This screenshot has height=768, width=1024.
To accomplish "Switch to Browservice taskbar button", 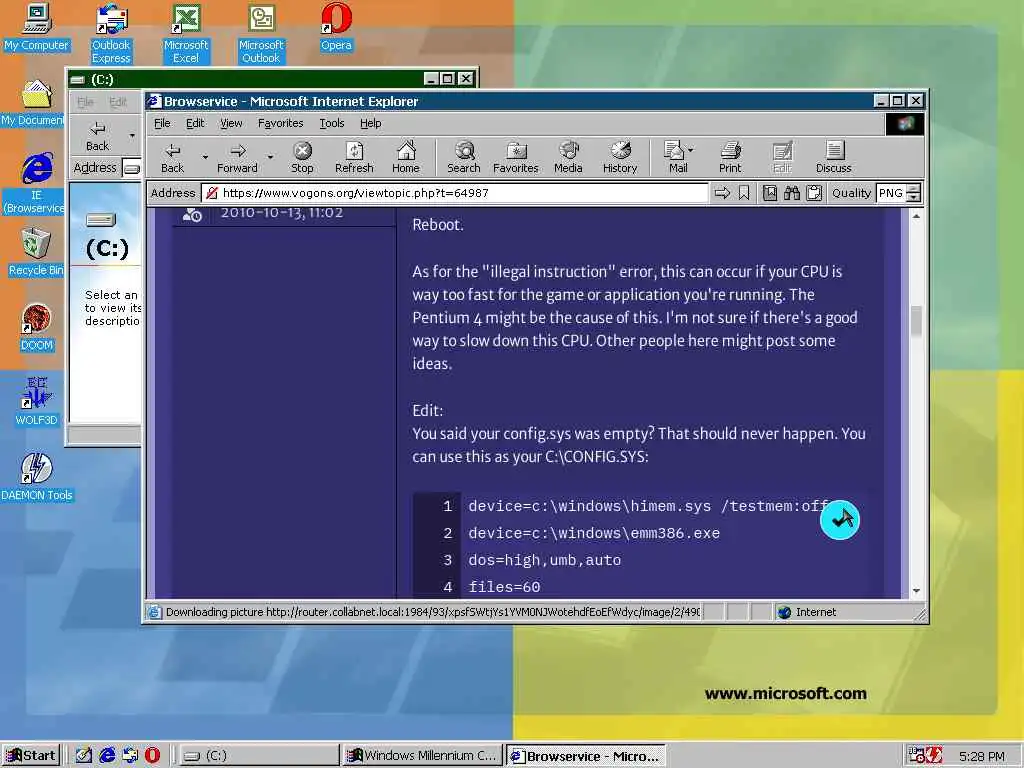I will [586, 756].
